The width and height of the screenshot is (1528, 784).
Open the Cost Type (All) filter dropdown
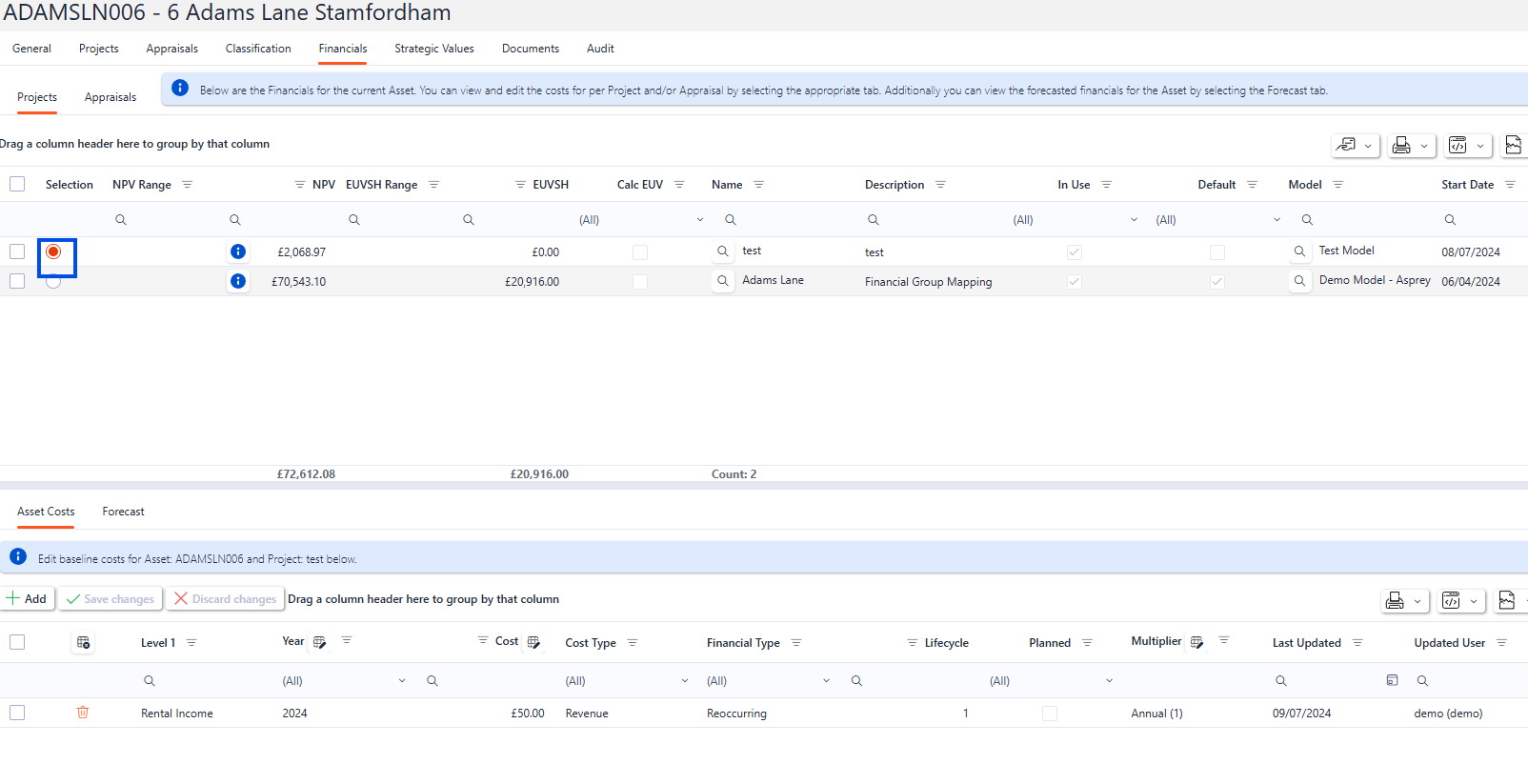coord(684,681)
